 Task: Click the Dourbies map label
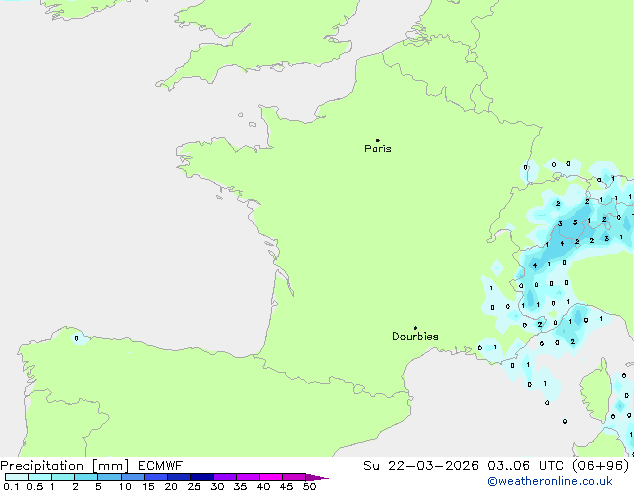pyautogui.click(x=415, y=337)
